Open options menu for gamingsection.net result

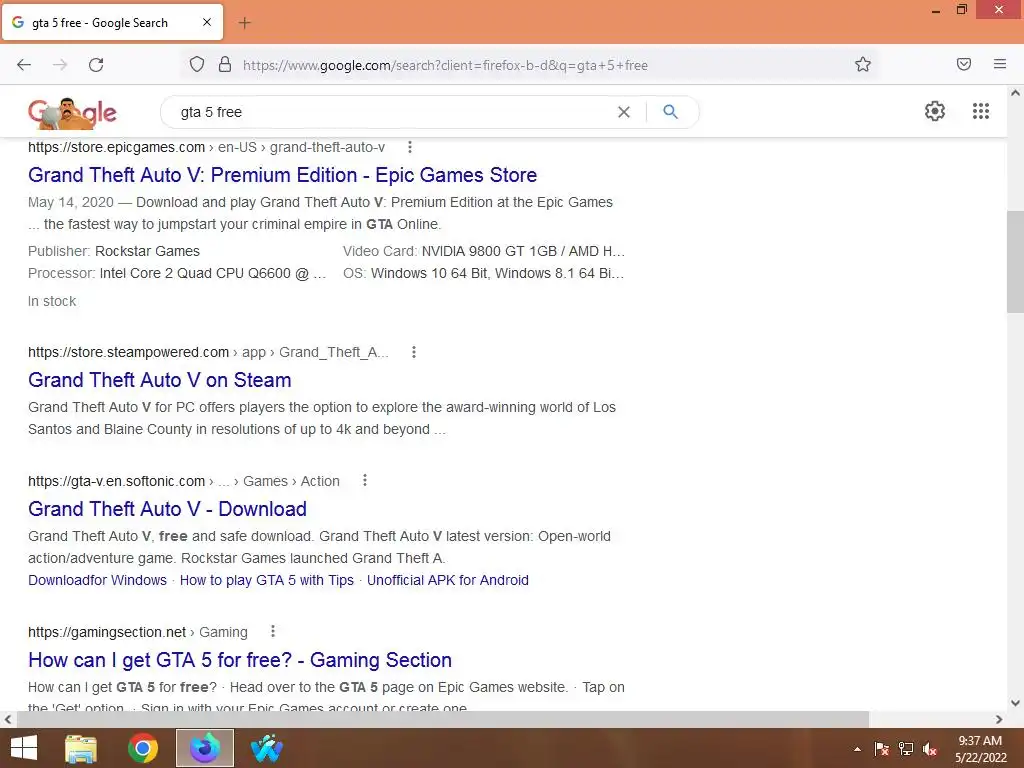(x=273, y=632)
